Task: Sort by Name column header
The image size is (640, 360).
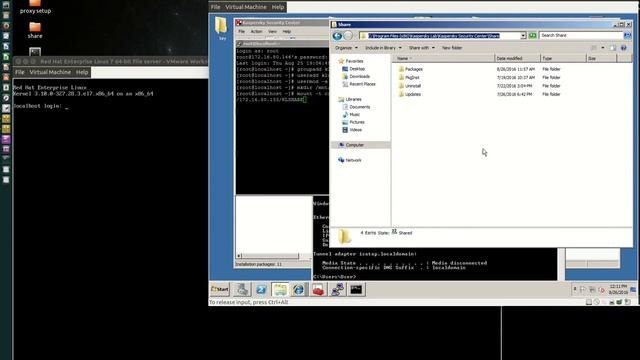Action: [x=443, y=59]
